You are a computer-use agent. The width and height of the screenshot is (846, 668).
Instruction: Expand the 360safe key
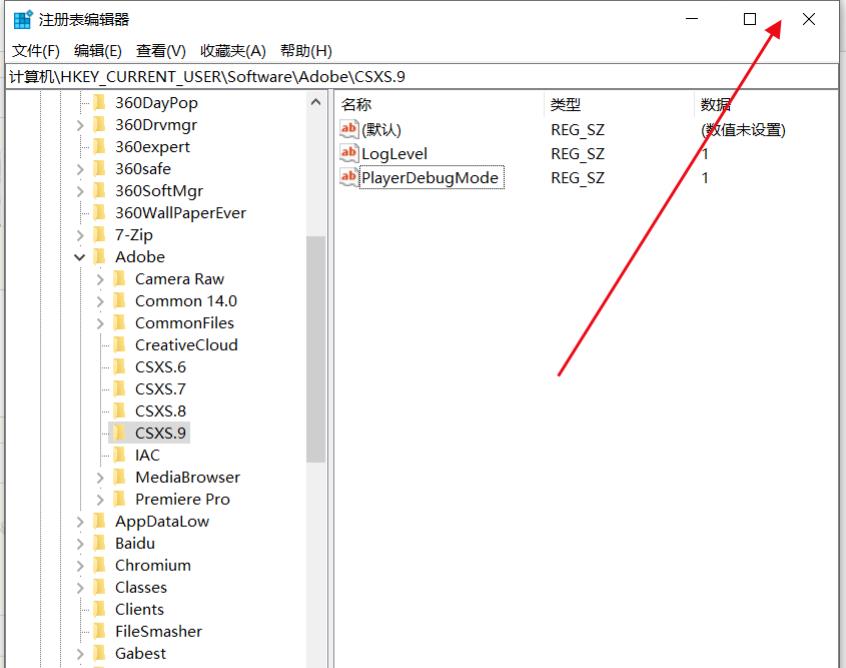(80, 169)
